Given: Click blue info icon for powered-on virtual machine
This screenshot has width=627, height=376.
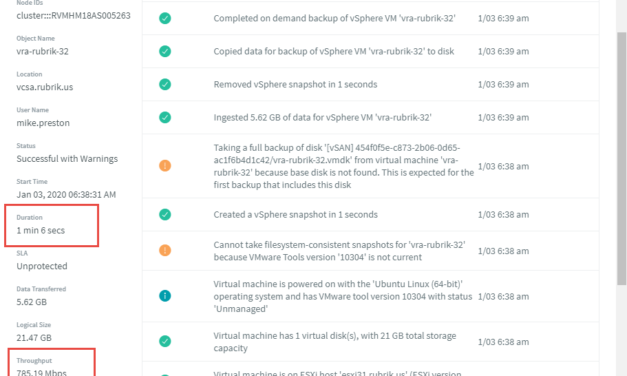Looking at the screenshot, I should tap(165, 296).
